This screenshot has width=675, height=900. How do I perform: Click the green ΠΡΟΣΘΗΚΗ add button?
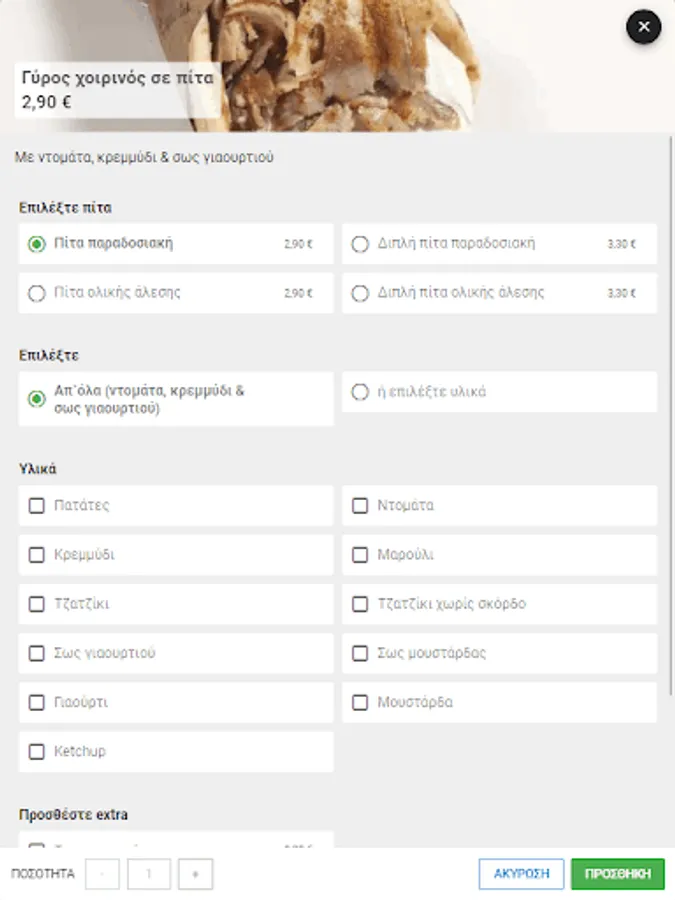617,874
